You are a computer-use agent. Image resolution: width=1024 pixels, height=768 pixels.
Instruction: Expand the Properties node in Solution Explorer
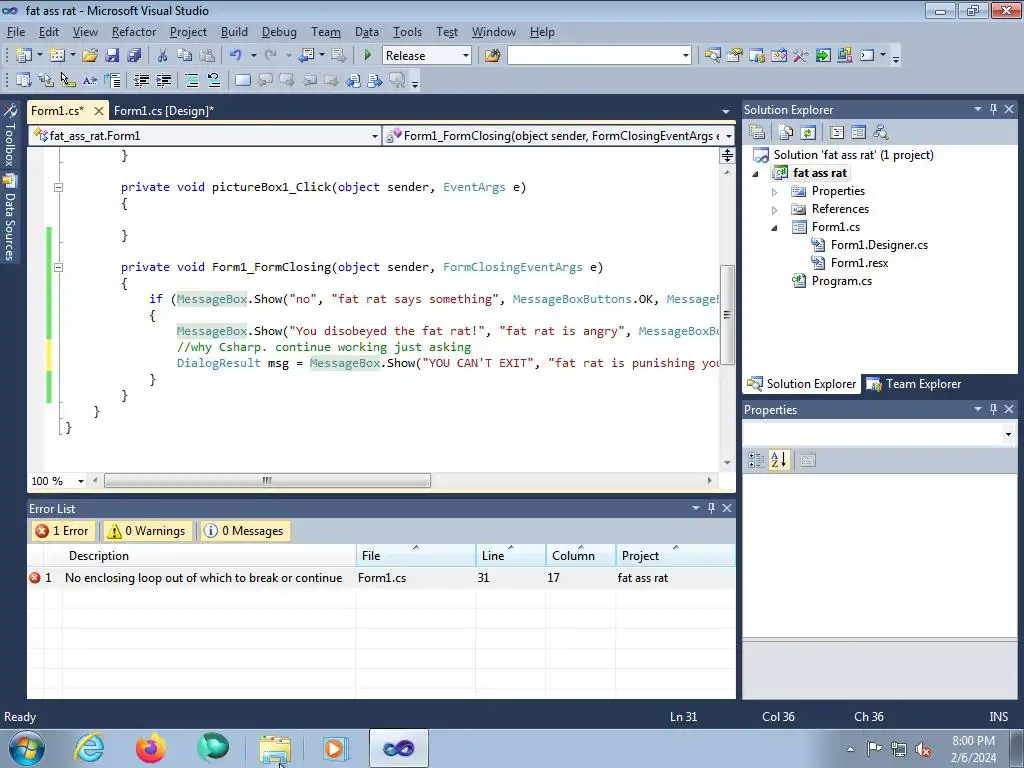point(775,192)
